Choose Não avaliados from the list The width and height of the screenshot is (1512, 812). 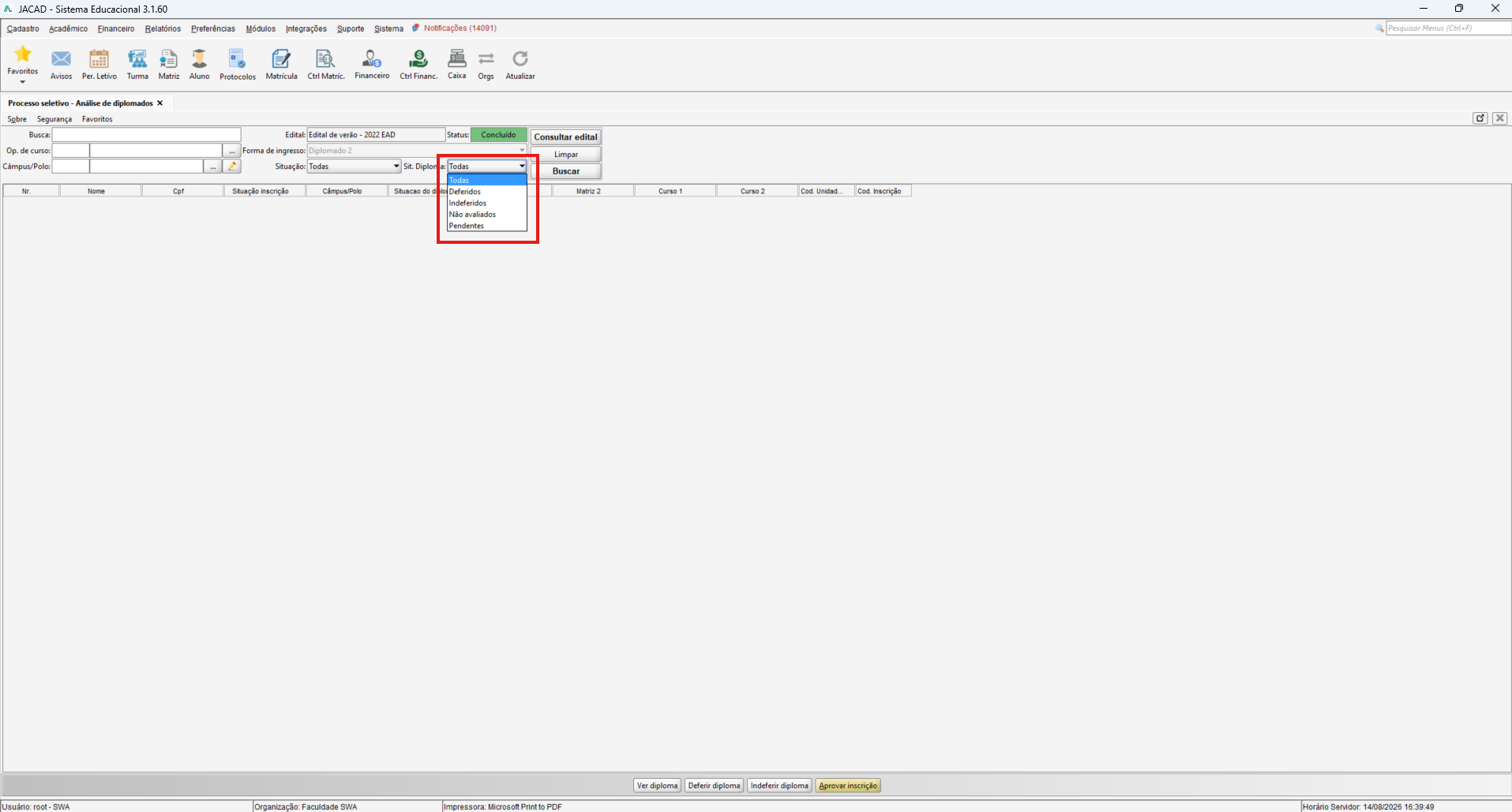click(x=487, y=215)
